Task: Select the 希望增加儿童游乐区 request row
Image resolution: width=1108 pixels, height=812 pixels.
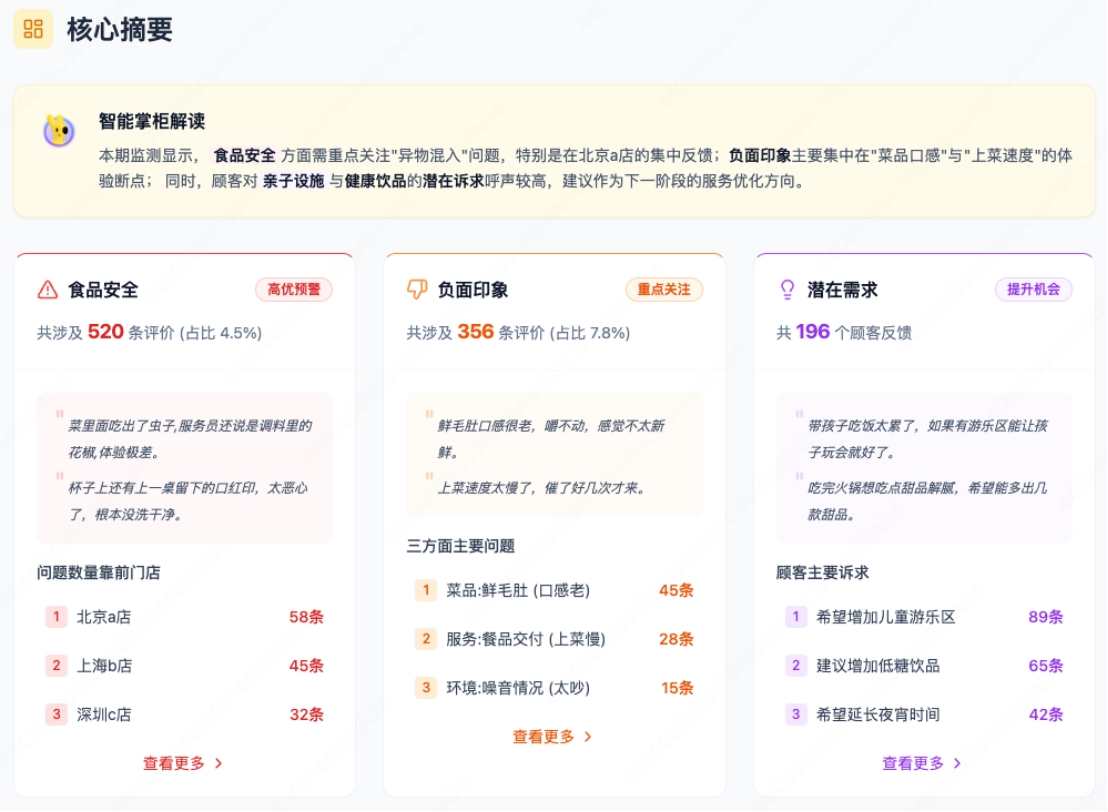Action: click(924, 617)
